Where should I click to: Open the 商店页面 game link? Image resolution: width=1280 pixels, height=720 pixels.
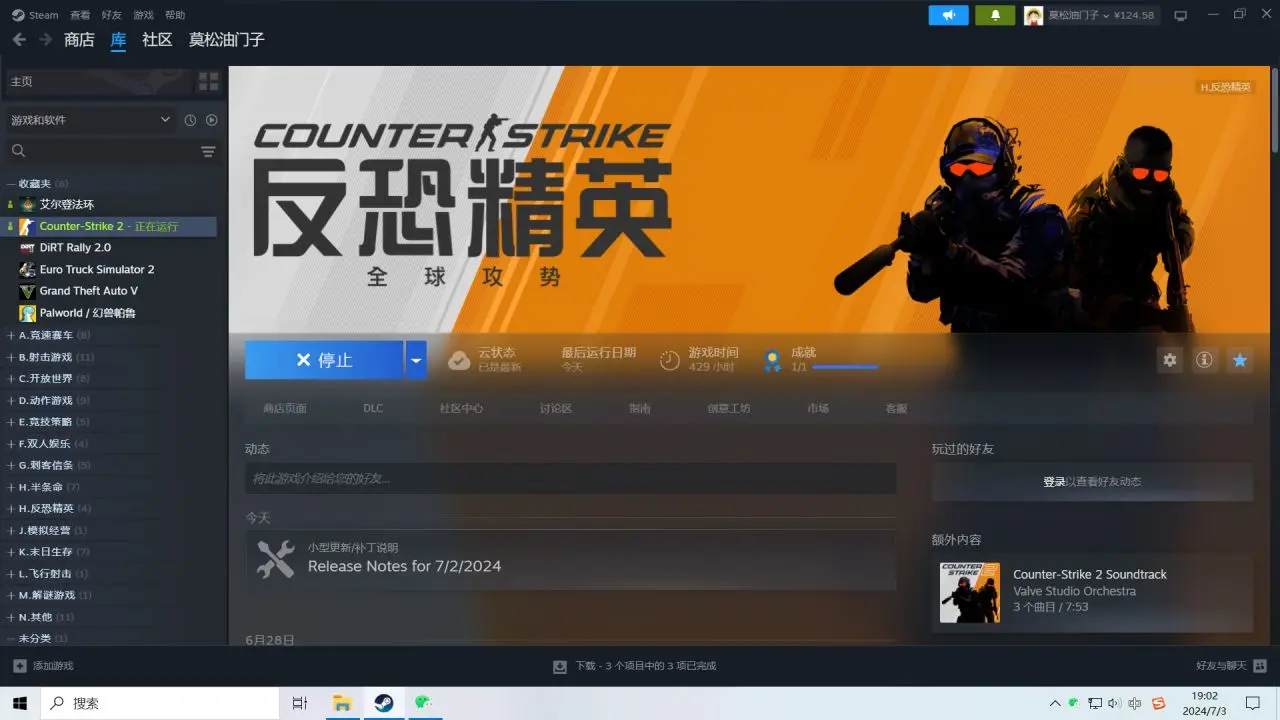285,408
